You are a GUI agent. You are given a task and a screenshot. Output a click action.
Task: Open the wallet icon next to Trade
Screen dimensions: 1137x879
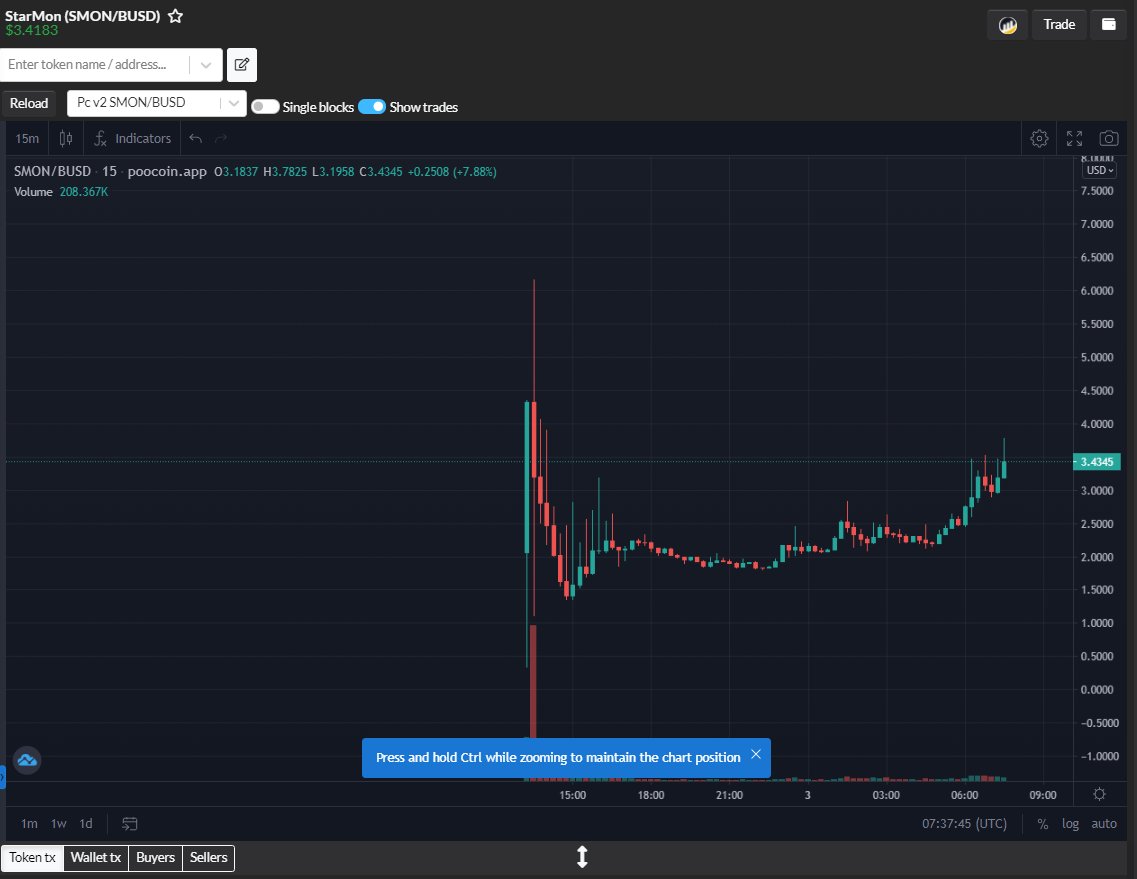[x=1108, y=24]
